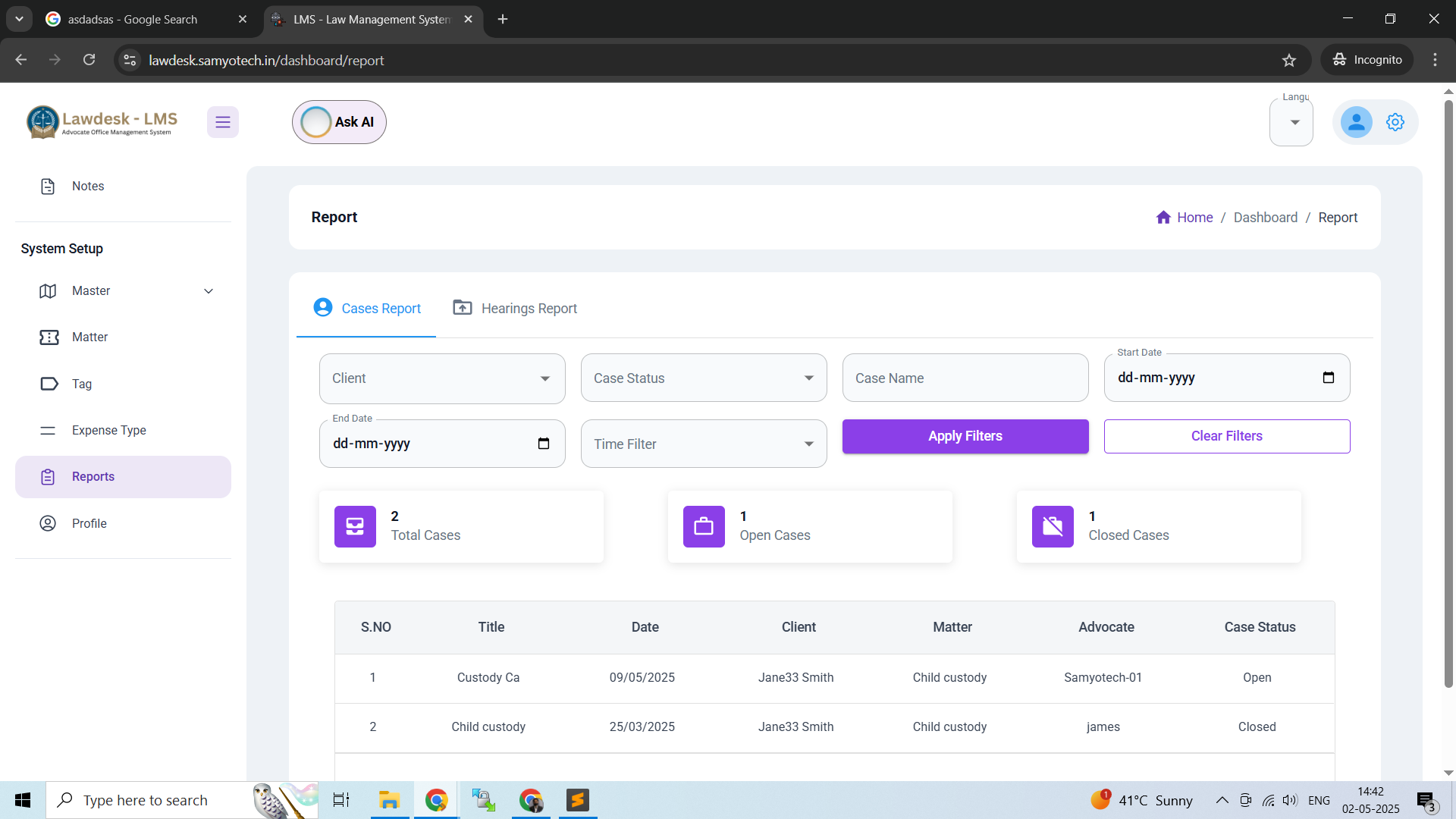Open the Time Filter dropdown
The height and width of the screenshot is (819, 1456).
pyautogui.click(x=702, y=444)
